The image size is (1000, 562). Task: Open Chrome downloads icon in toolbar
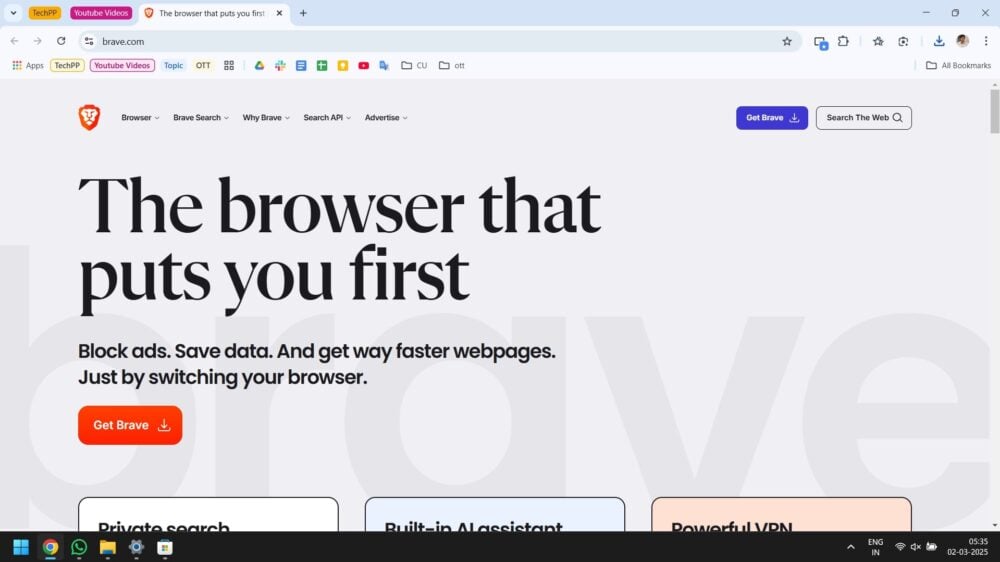pos(939,41)
